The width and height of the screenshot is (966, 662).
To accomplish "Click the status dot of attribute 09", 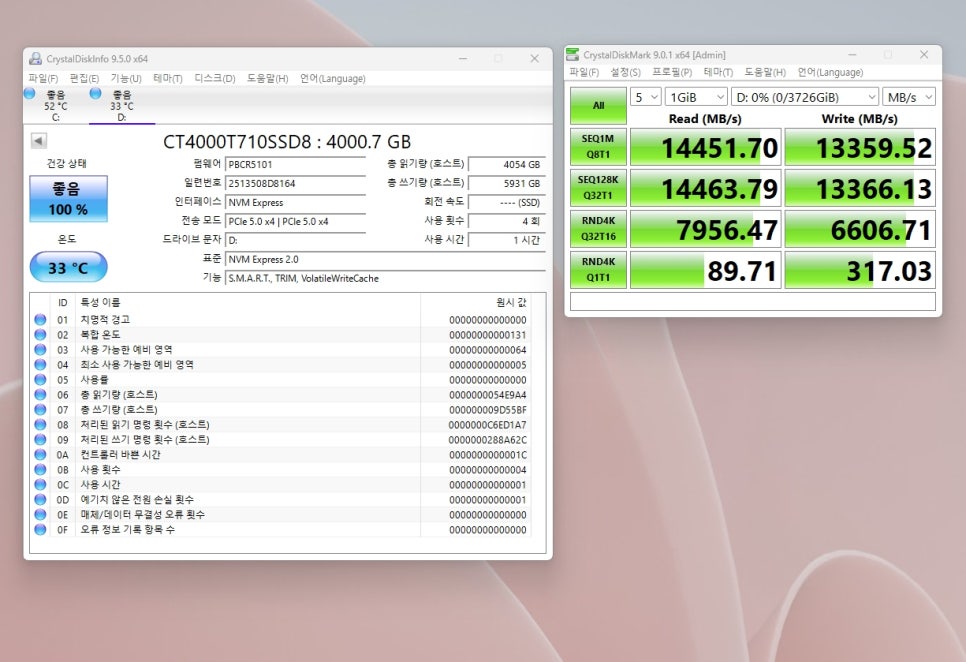I will 41,439.
